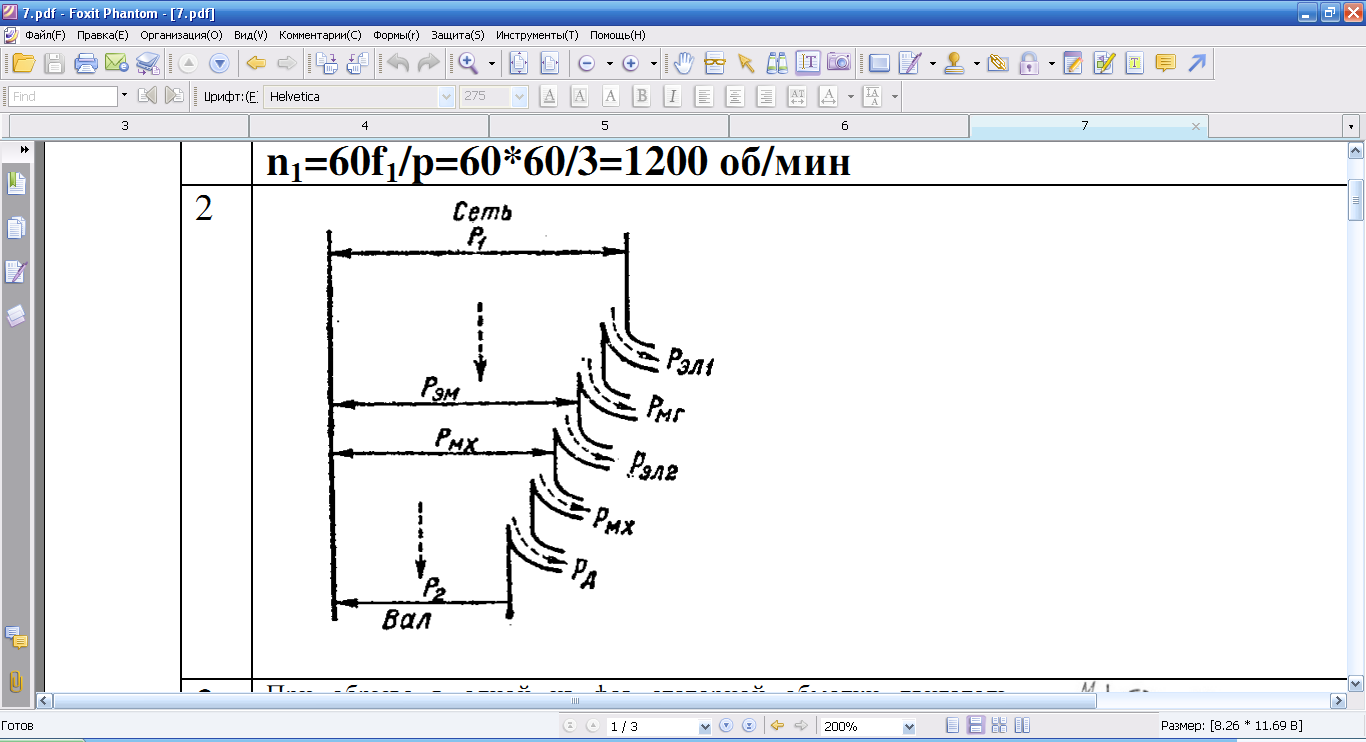The image size is (1366, 742).
Task: Switch to document tab 5
Action: (605, 126)
